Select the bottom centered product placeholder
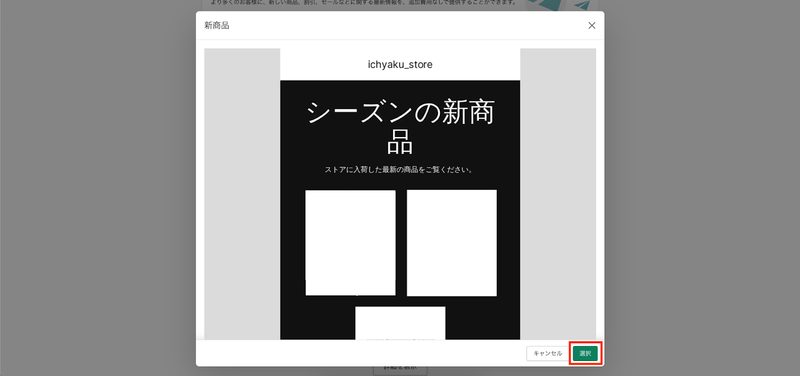 click(x=400, y=323)
